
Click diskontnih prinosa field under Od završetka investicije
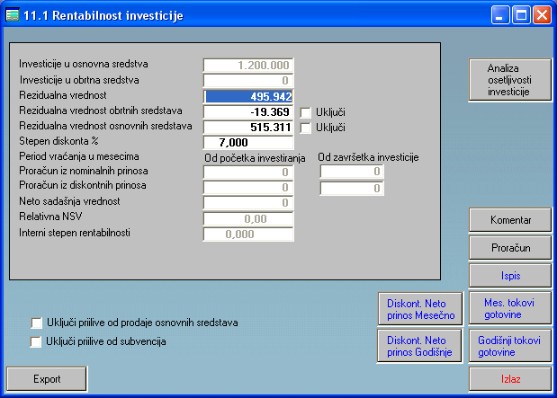[352, 188]
